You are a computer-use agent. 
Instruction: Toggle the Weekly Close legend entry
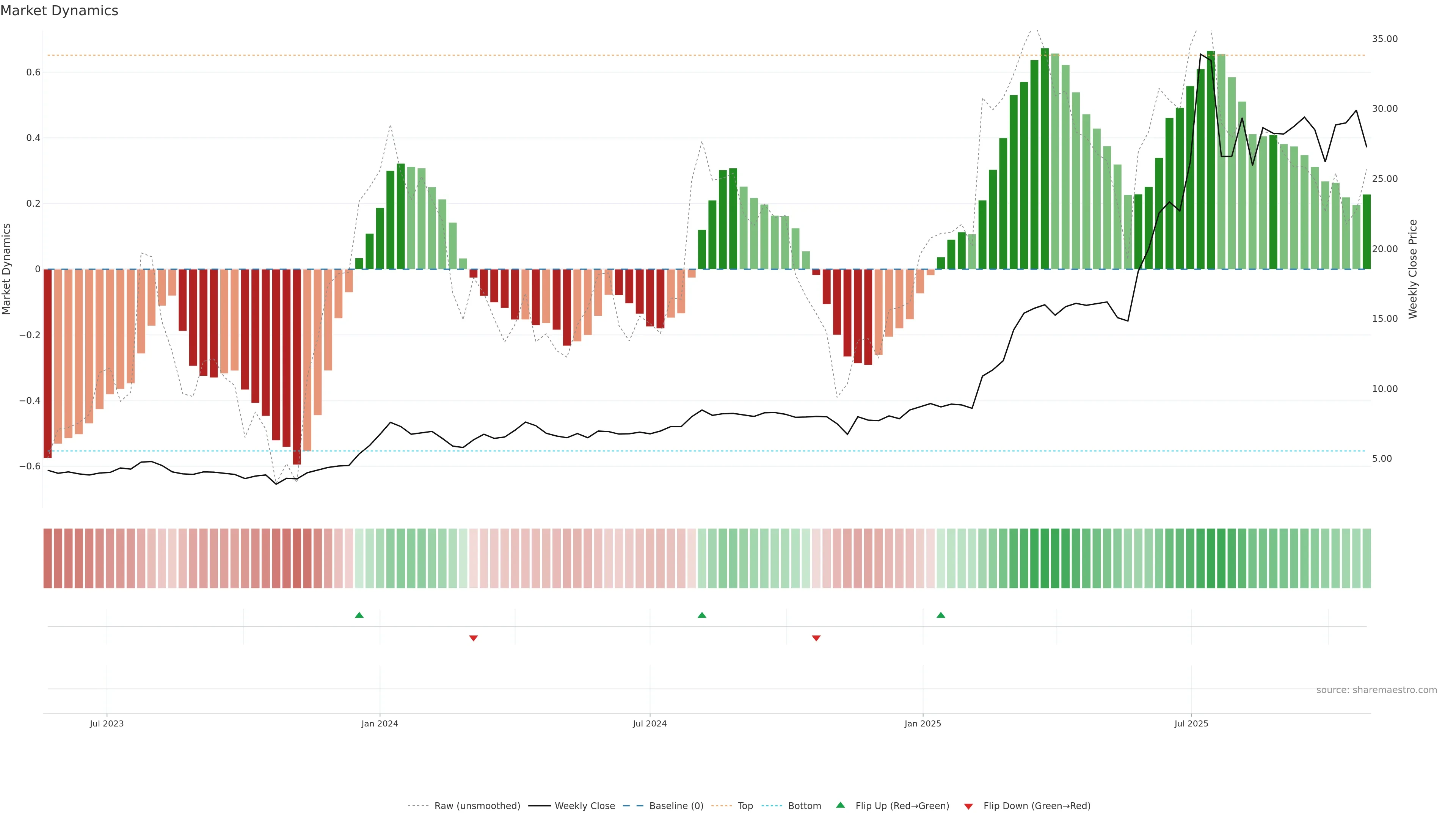tap(584, 806)
